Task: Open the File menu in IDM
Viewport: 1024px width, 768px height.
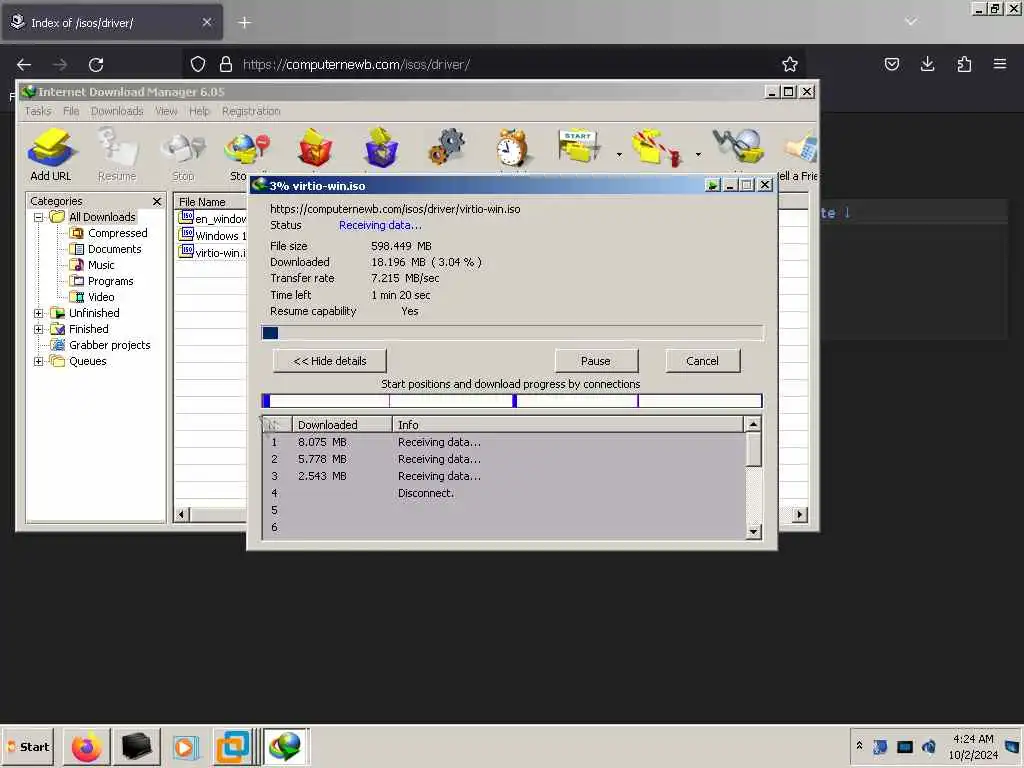Action: point(71,111)
